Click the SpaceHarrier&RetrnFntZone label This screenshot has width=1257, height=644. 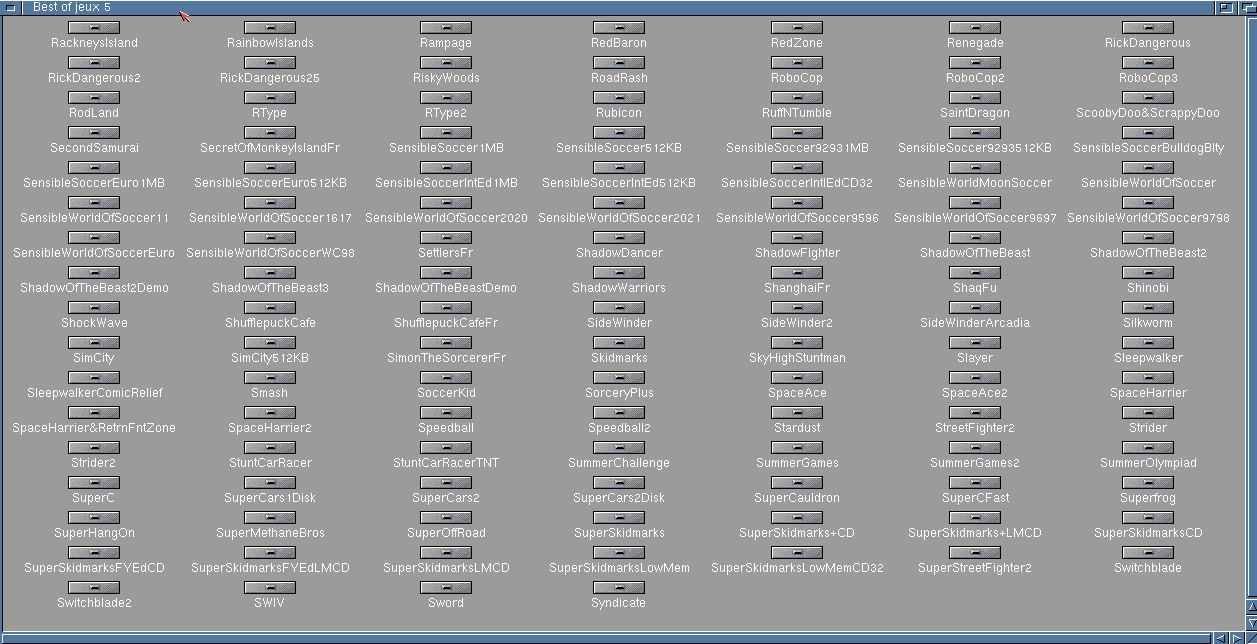pyautogui.click(x=94, y=428)
